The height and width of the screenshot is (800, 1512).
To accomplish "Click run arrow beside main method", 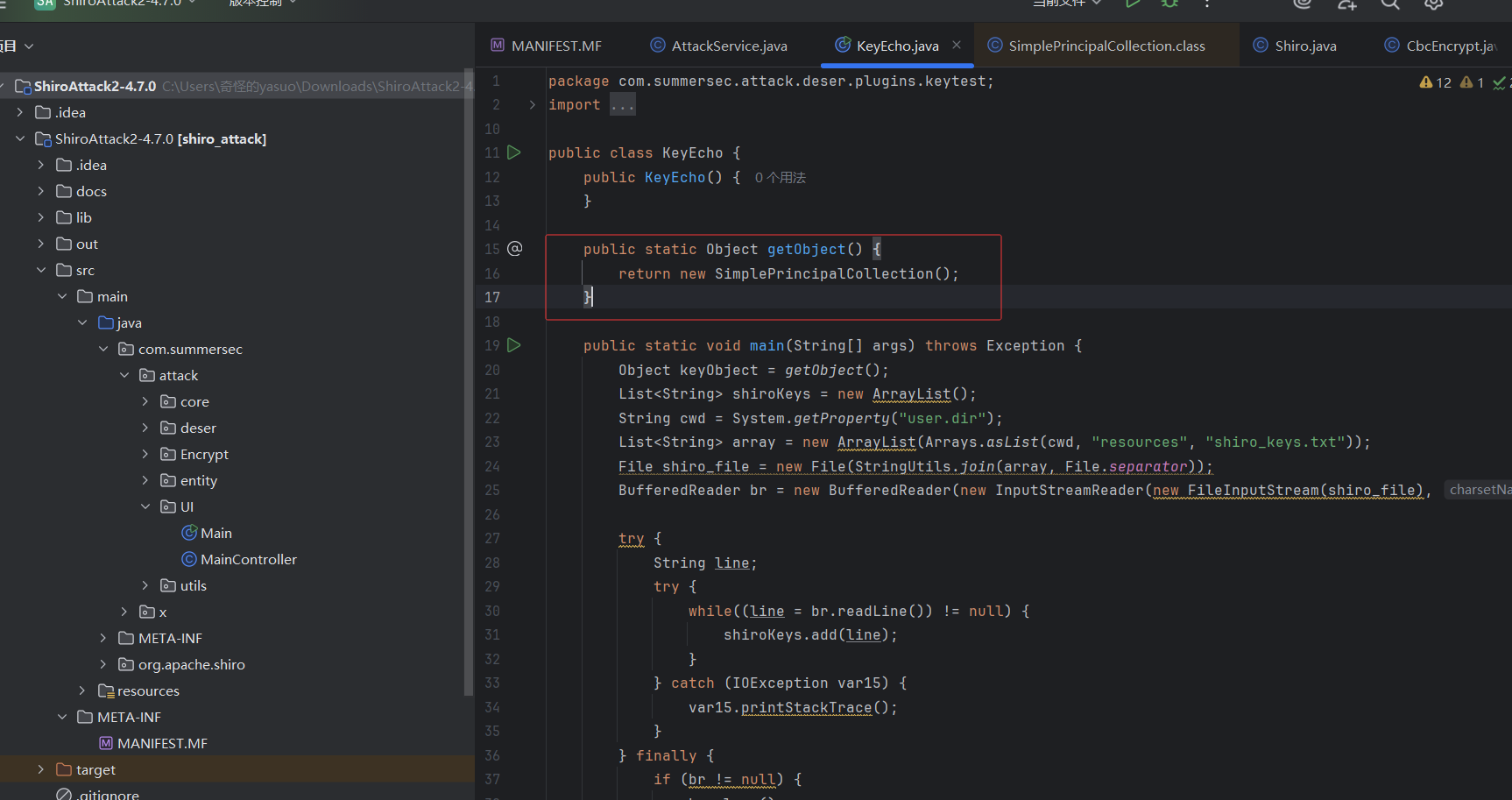I will 514,345.
